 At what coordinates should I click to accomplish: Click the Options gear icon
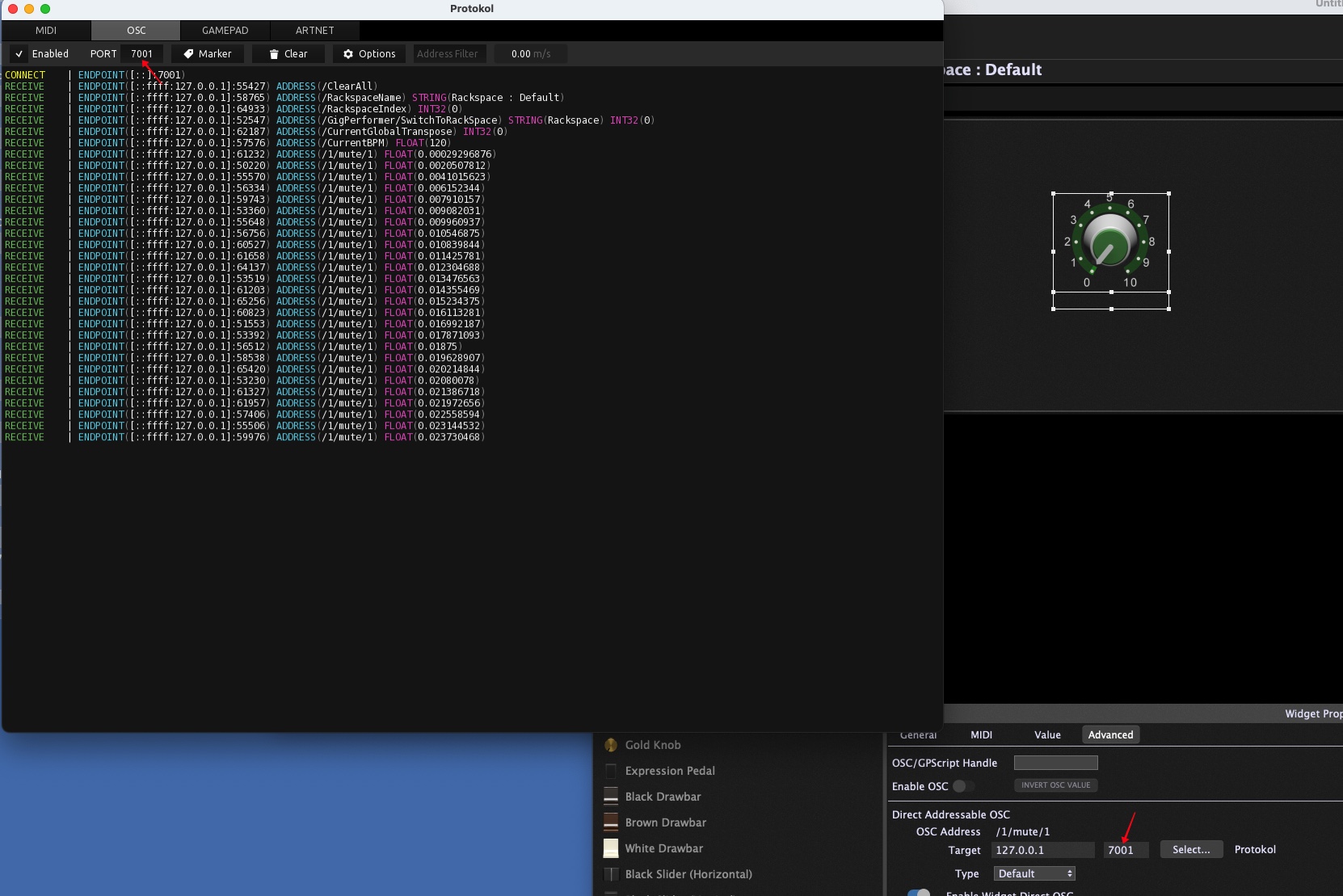coord(348,54)
